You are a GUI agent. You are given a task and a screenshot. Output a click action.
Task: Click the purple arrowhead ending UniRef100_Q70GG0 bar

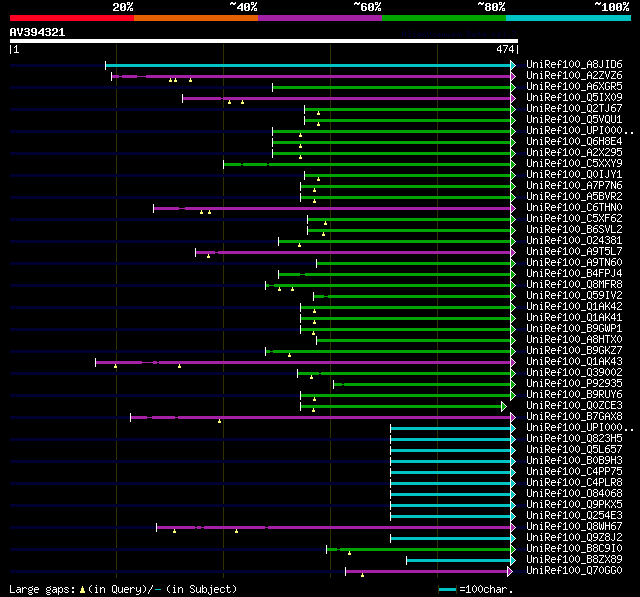point(510,572)
